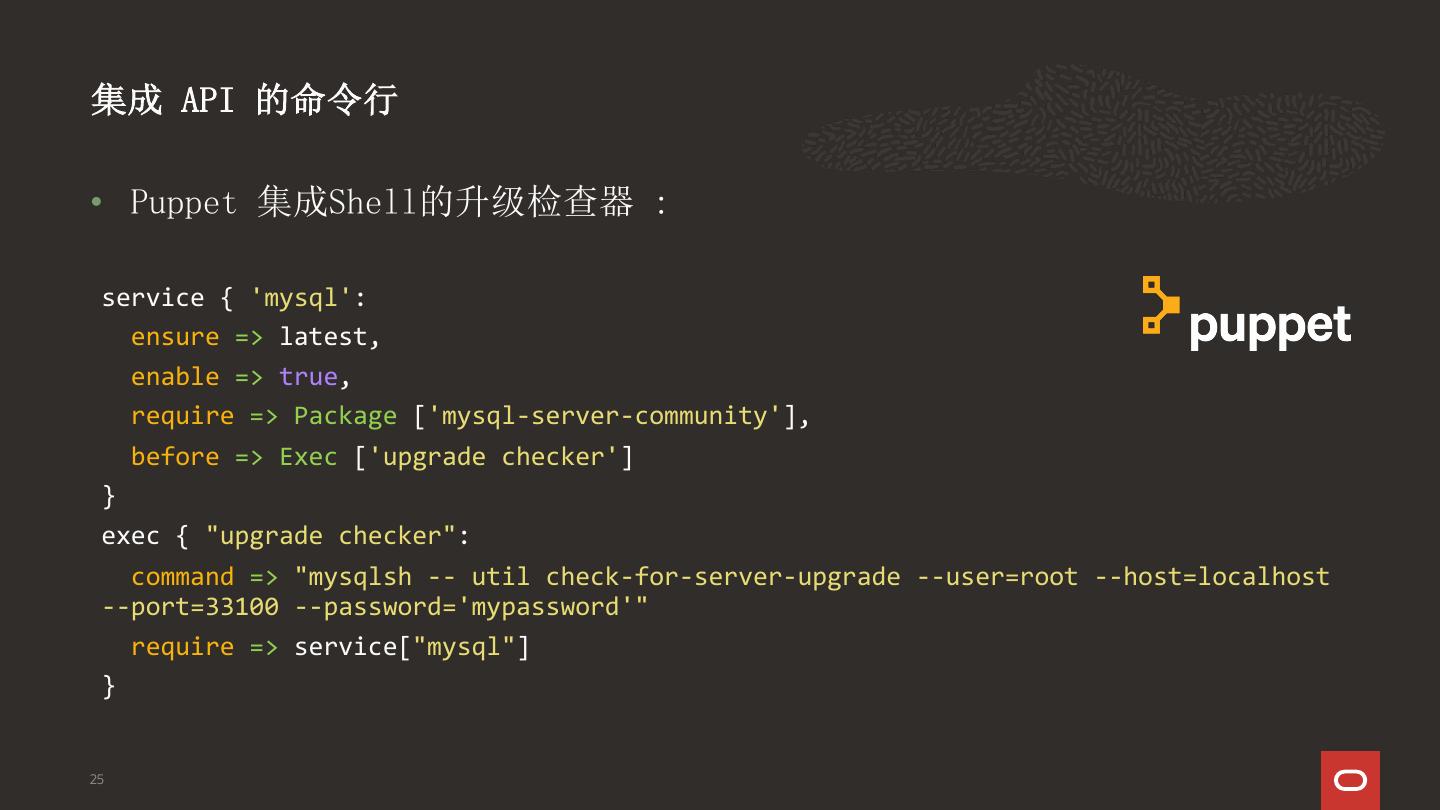
Task: Click the orange Puppet logo symbol
Action: tap(1160, 304)
